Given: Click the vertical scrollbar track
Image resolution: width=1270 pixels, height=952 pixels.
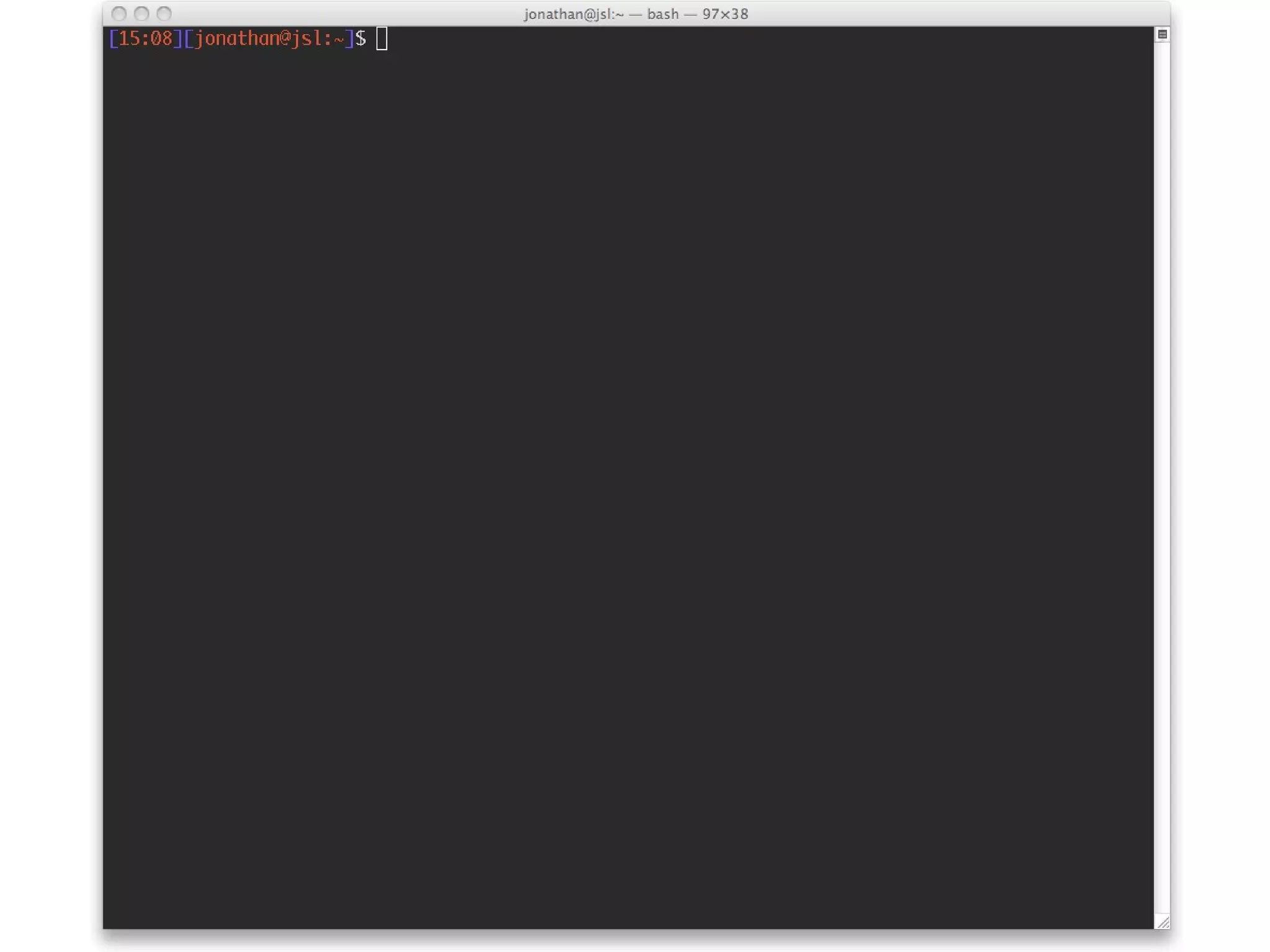Looking at the screenshot, I should (x=1161, y=471).
